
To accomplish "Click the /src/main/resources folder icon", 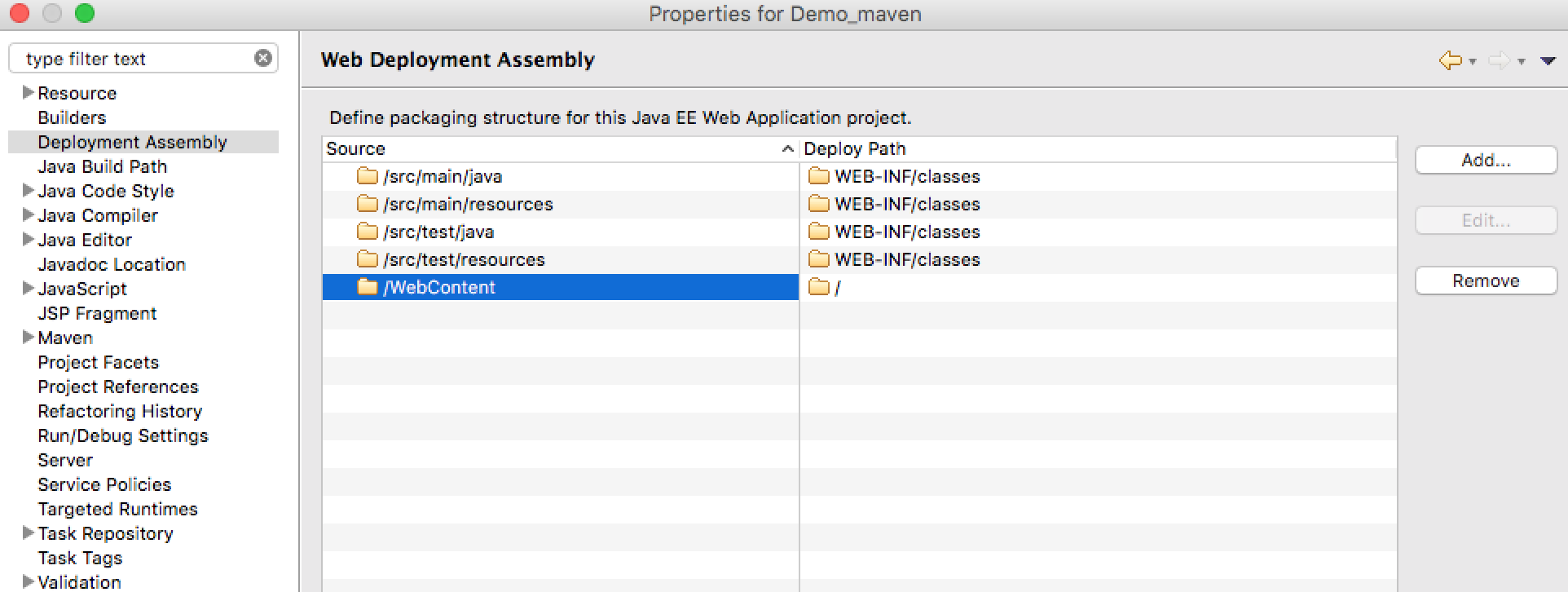I will click(x=368, y=204).
